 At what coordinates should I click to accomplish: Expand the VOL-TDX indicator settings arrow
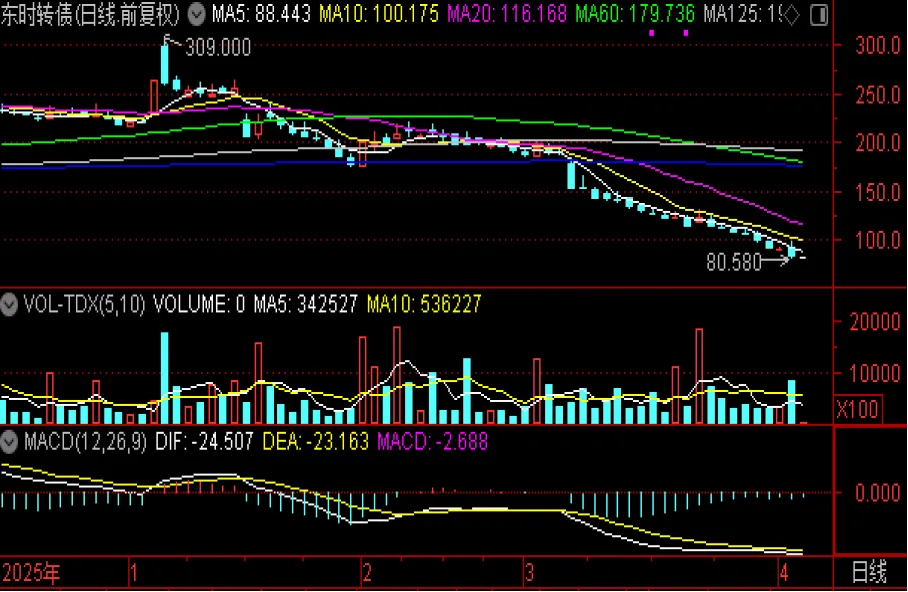tap(9, 304)
